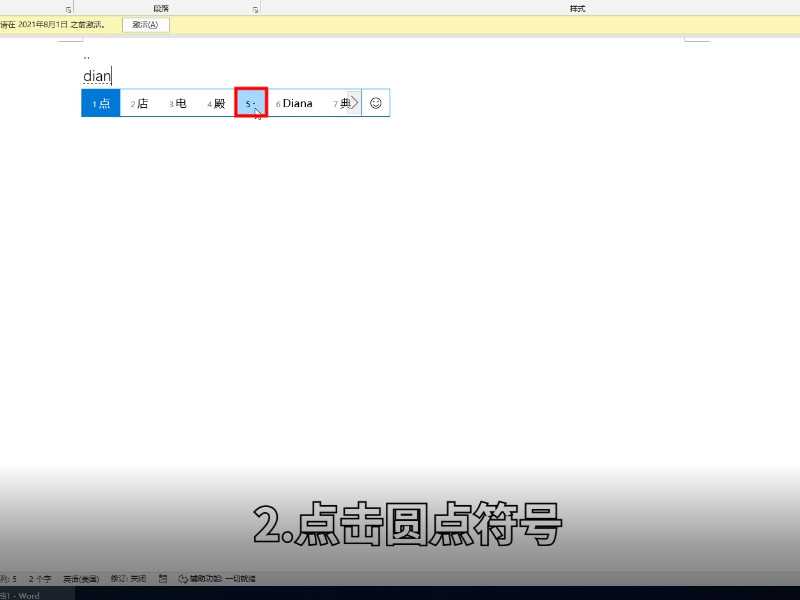The image size is (800, 600).
Task: Place cursor in the typed text dian
Action: (97, 75)
